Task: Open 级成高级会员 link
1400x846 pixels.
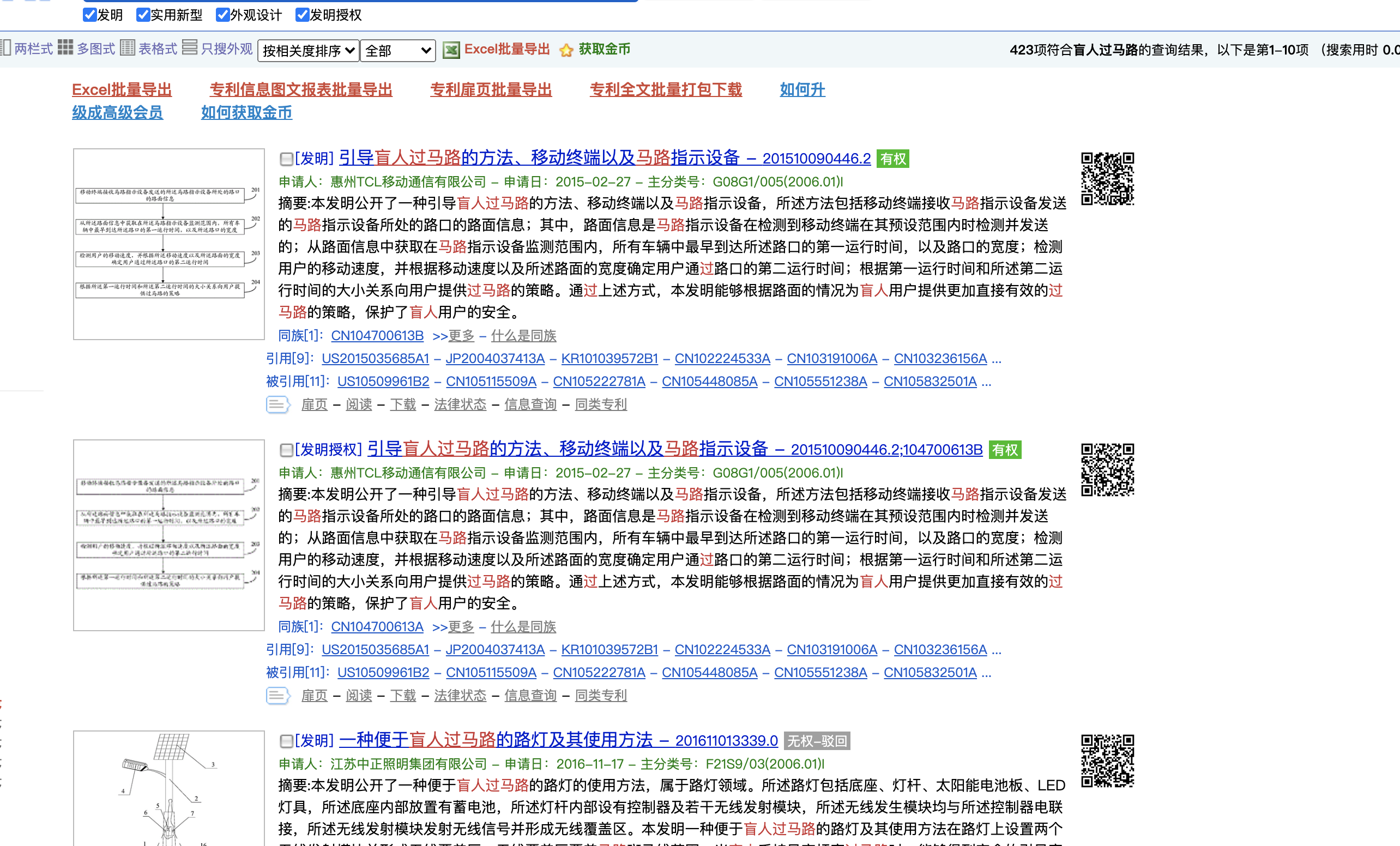Action: [118, 112]
